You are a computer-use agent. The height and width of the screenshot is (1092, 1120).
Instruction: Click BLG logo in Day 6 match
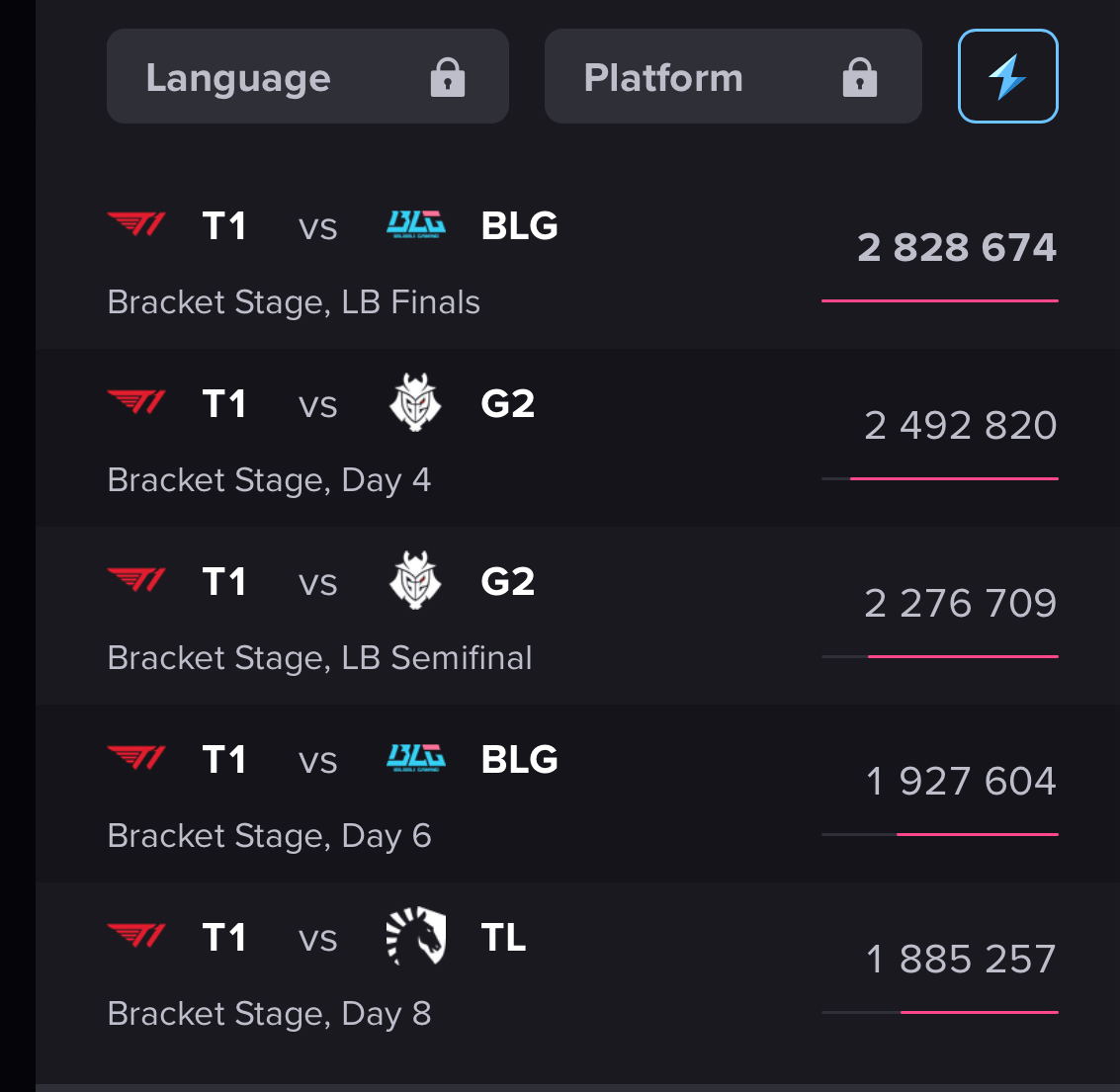pyautogui.click(x=416, y=758)
